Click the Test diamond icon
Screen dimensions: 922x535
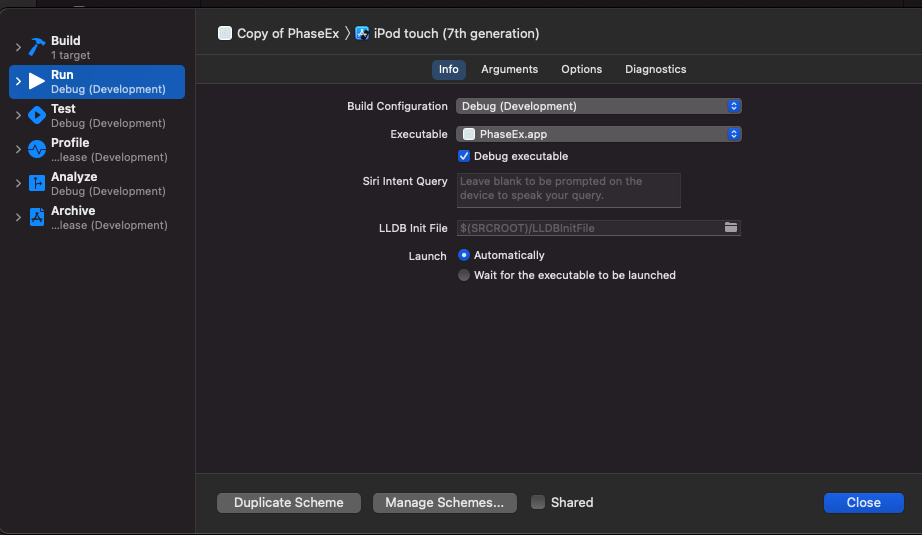point(36,115)
